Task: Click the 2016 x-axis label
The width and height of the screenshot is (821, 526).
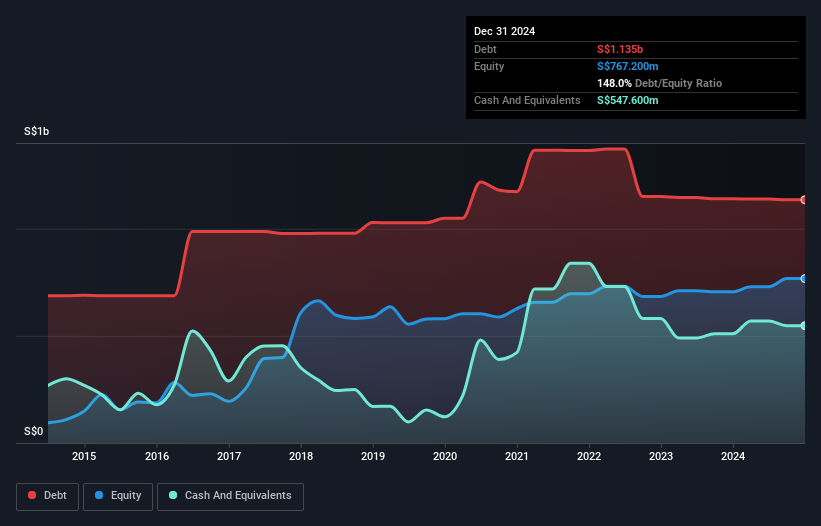Action: coord(157,456)
